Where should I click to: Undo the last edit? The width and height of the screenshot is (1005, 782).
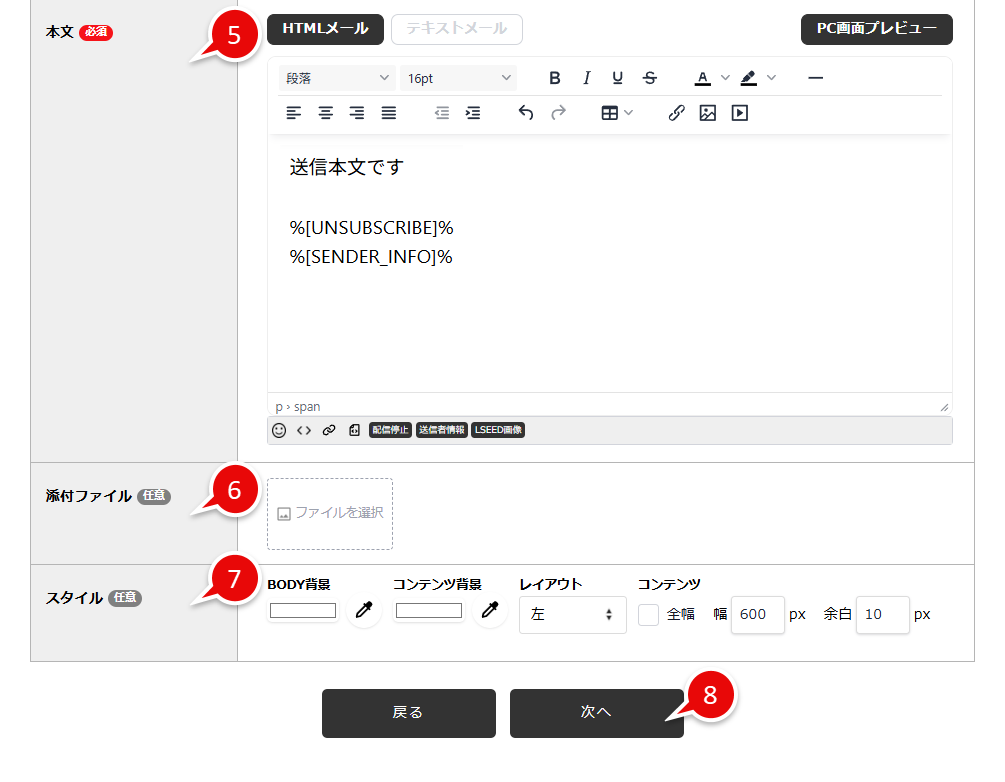525,112
